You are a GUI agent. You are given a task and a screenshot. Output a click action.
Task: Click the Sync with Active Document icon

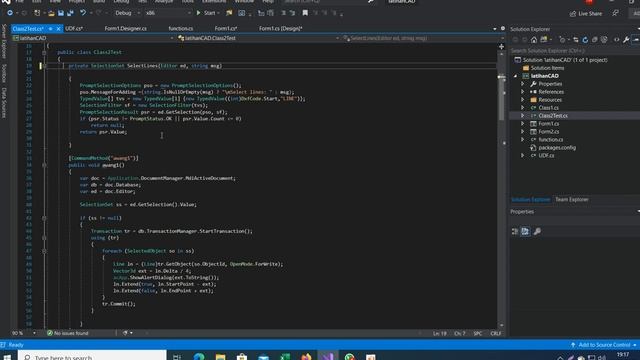[576, 40]
